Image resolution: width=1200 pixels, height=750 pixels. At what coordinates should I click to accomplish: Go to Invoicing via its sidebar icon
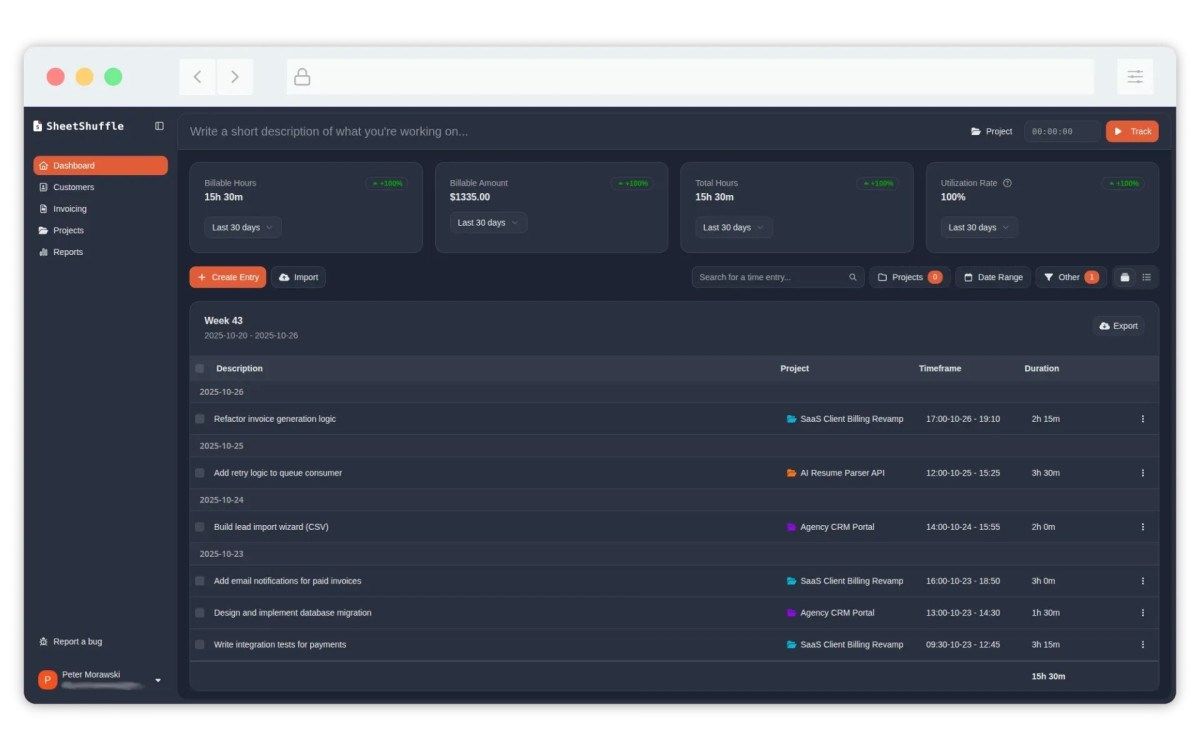43,208
